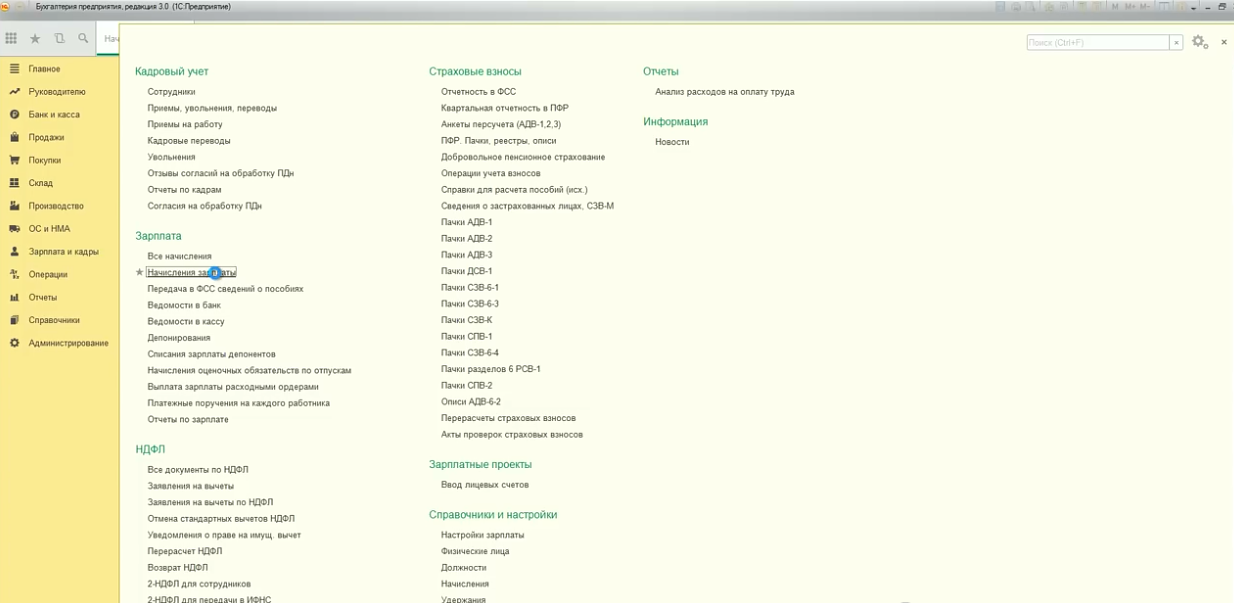Open Акты проверок страховых взносов
This screenshot has width=1234, height=603.
tap(512, 435)
